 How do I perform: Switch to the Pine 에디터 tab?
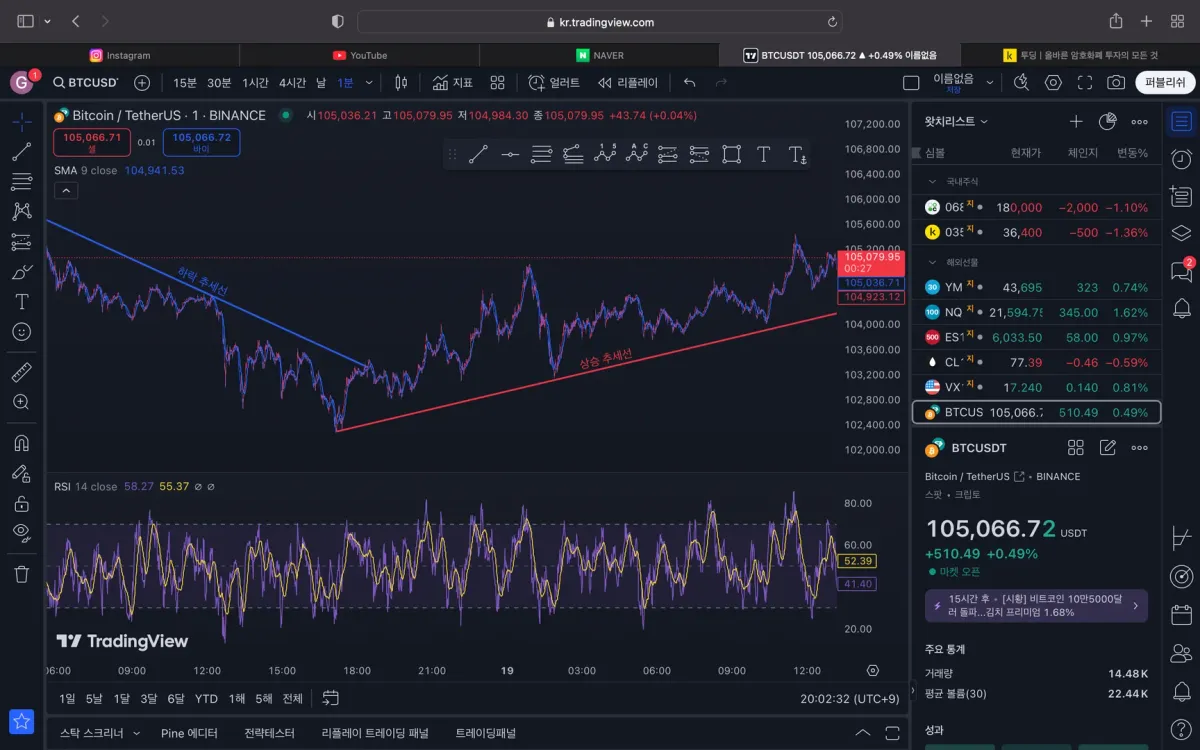click(189, 733)
